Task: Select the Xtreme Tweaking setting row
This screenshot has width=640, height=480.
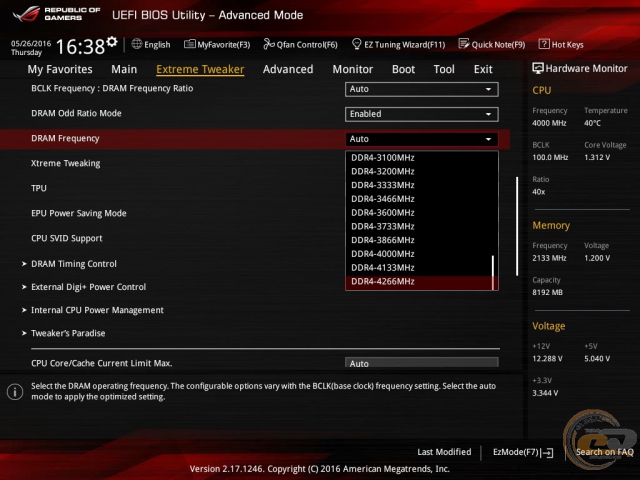Action: click(65, 163)
